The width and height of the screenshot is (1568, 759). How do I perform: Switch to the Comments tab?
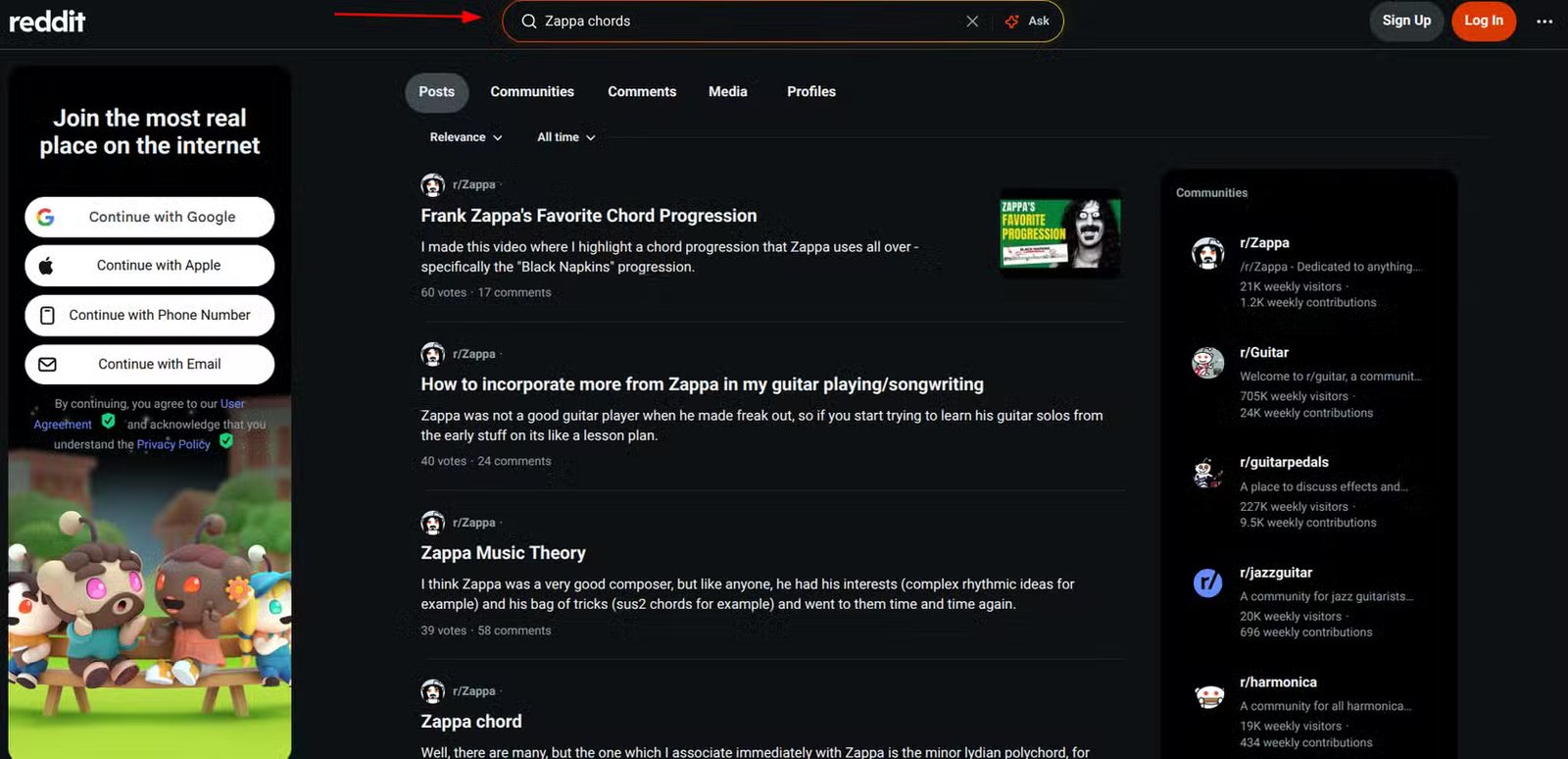[x=642, y=92]
